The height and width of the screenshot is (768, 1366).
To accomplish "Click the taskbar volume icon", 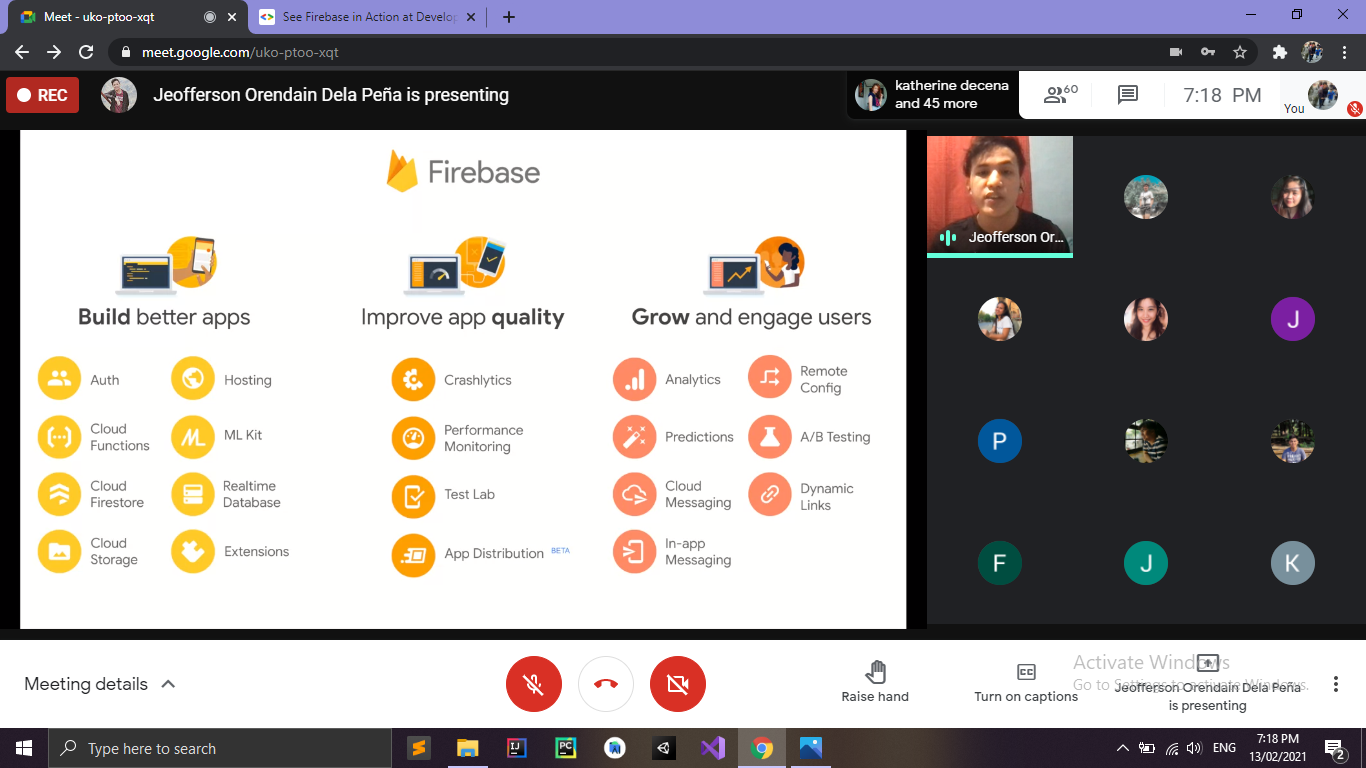I will [x=1194, y=748].
